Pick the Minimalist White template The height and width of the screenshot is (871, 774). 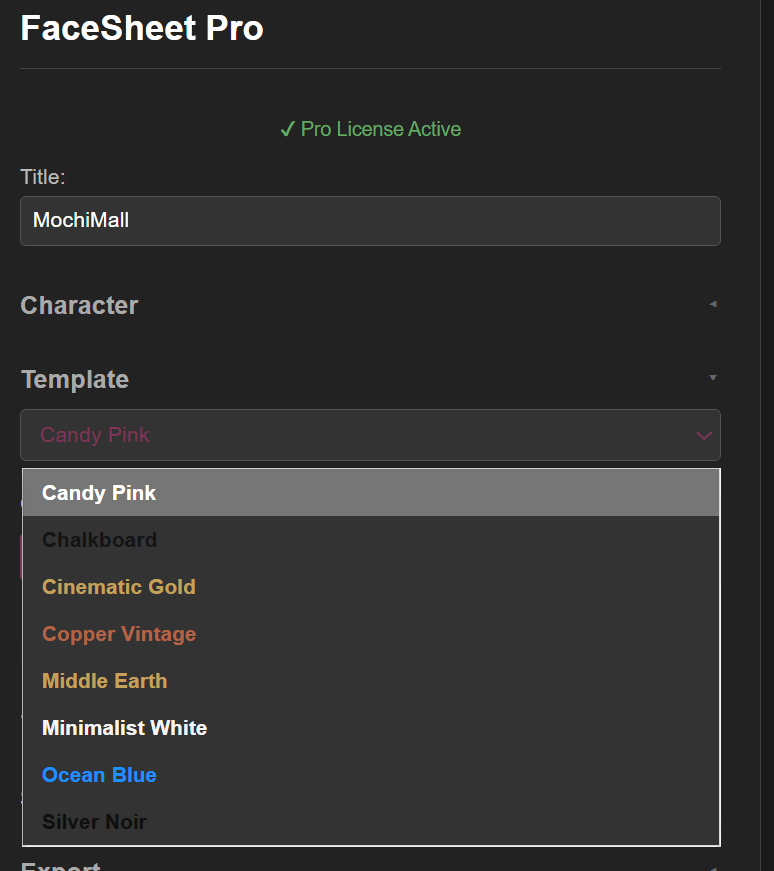tap(124, 727)
